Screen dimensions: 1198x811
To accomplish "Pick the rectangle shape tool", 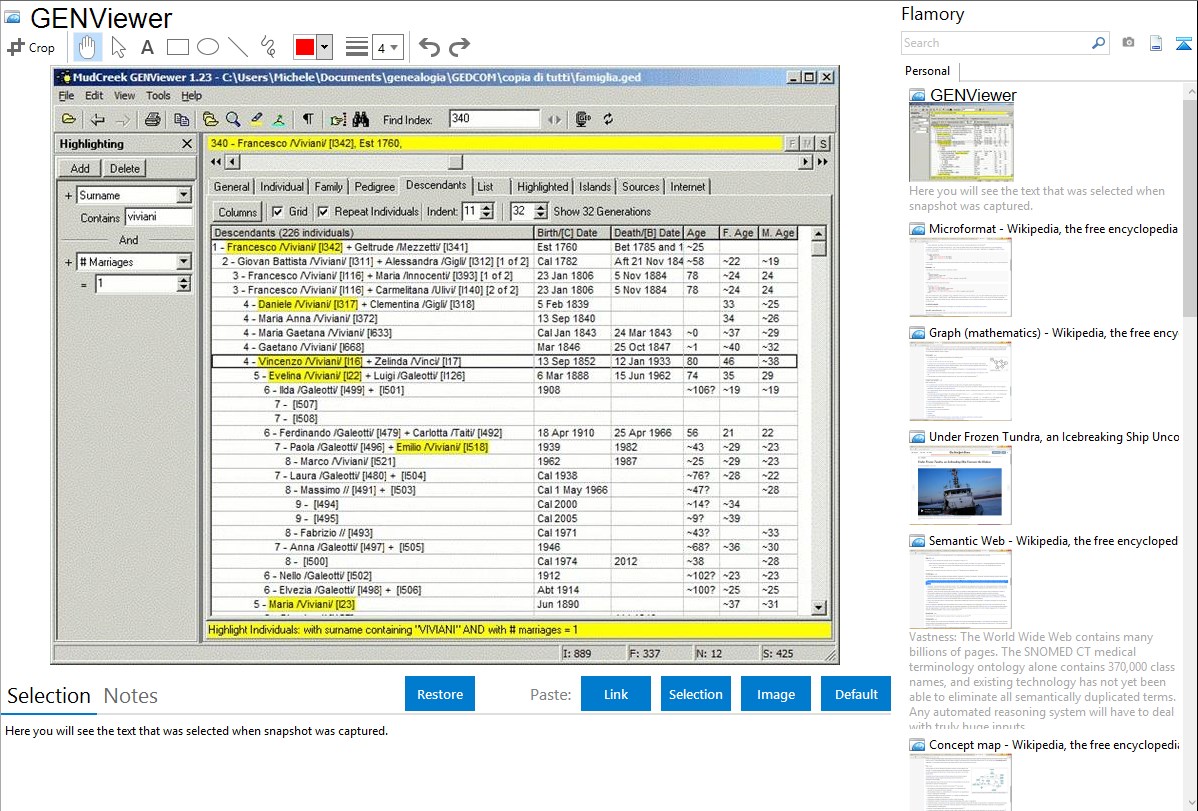I will tap(178, 47).
